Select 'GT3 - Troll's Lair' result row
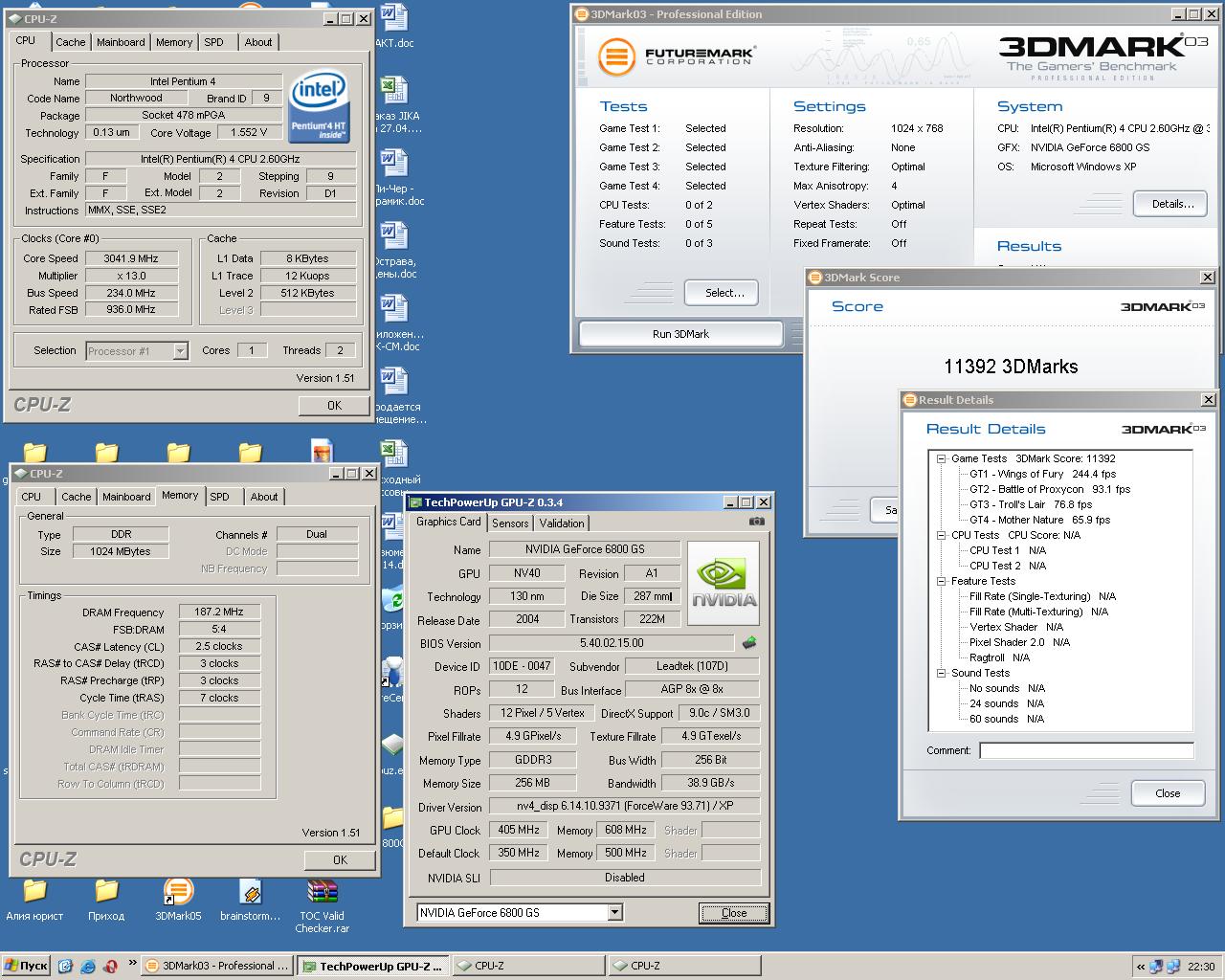 tap(1031, 504)
